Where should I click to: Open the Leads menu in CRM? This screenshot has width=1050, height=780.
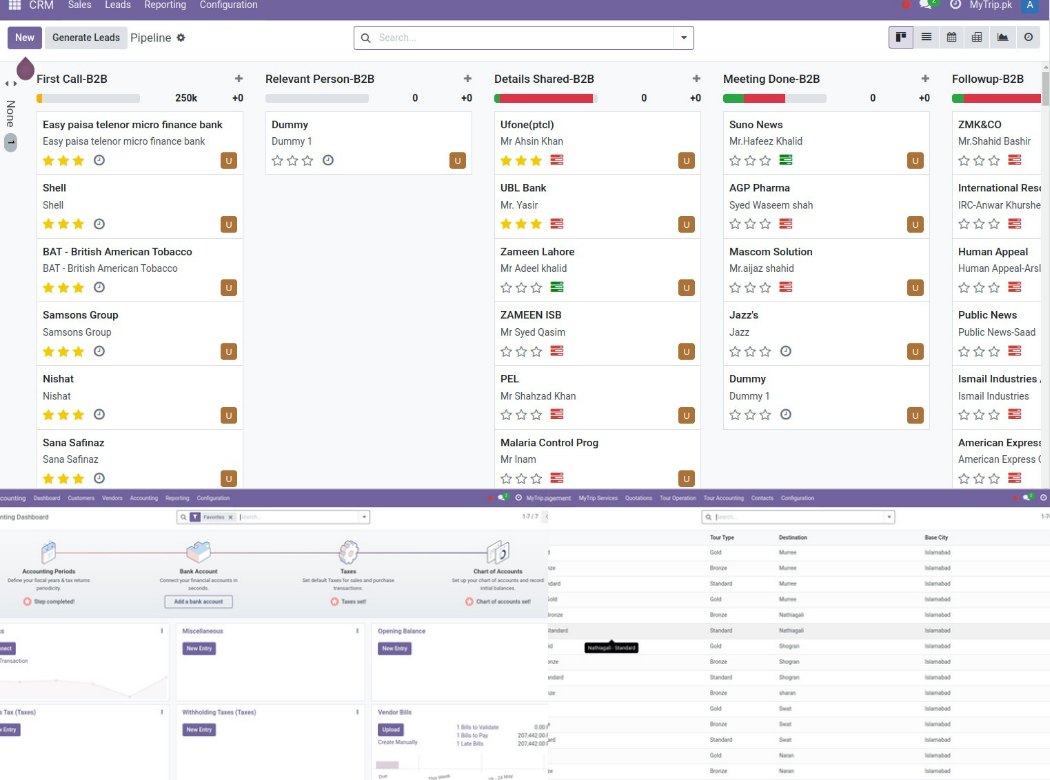pyautogui.click(x=118, y=5)
